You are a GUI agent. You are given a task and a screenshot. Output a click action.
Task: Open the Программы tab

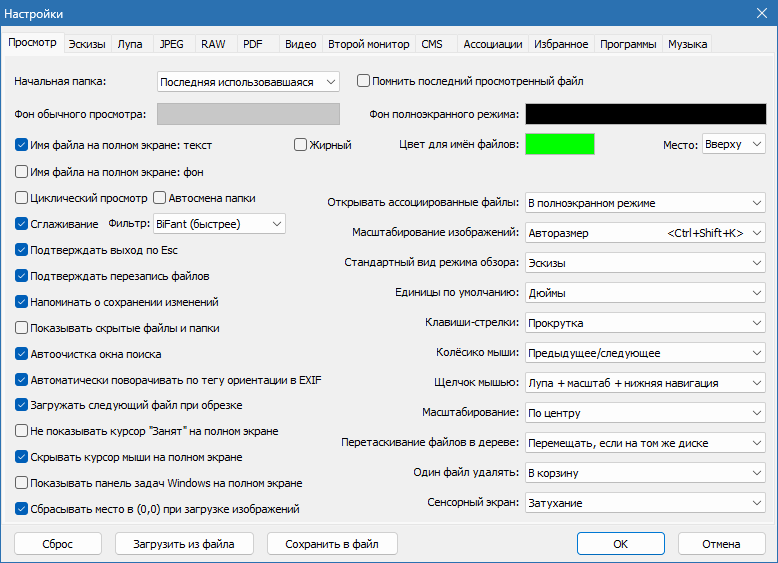click(x=628, y=44)
